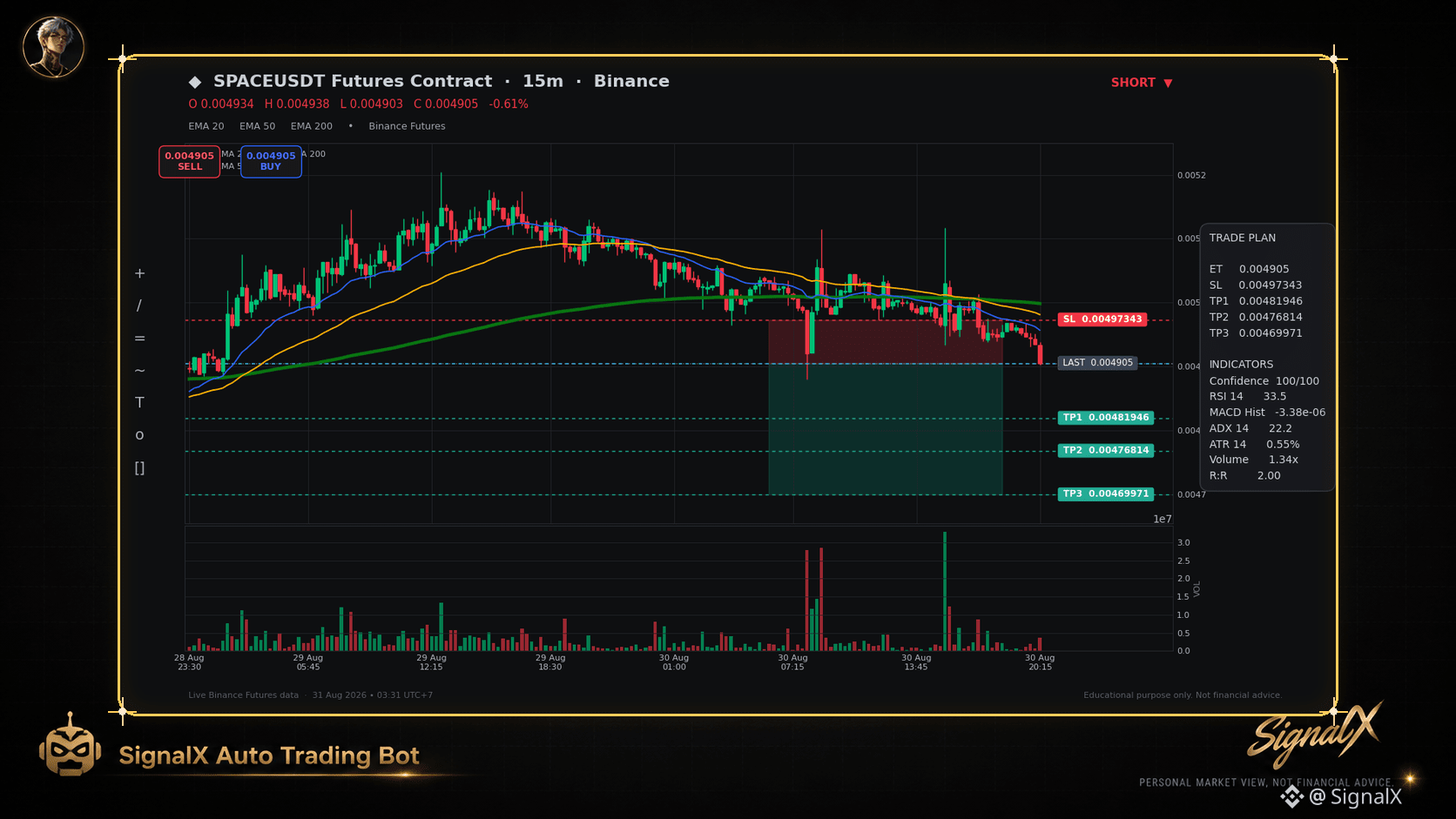Select the SPACEUSDT Futures Contract title
The height and width of the screenshot is (819, 1456).
(353, 81)
